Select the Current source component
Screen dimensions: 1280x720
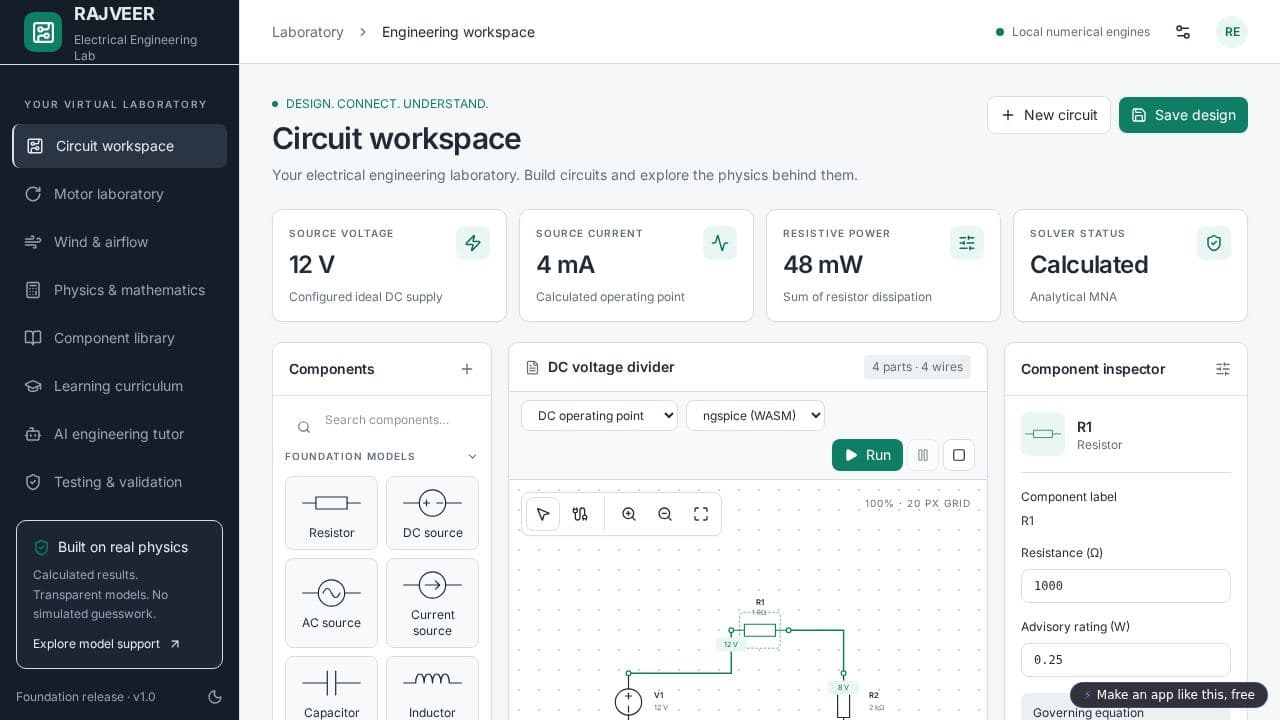[432, 603]
